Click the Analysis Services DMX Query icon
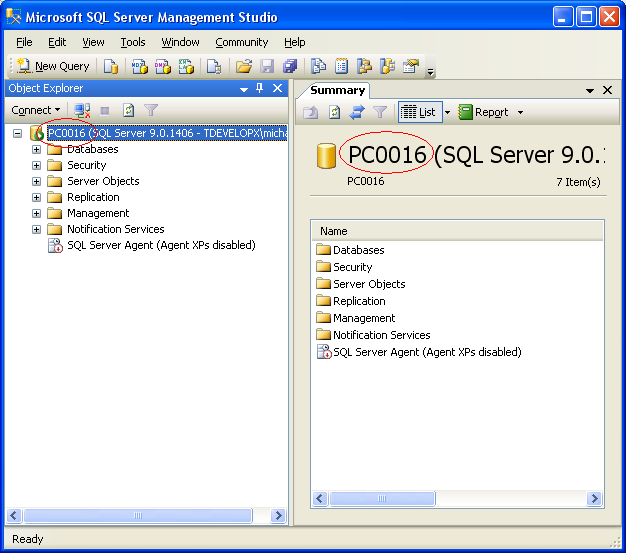 [162, 66]
